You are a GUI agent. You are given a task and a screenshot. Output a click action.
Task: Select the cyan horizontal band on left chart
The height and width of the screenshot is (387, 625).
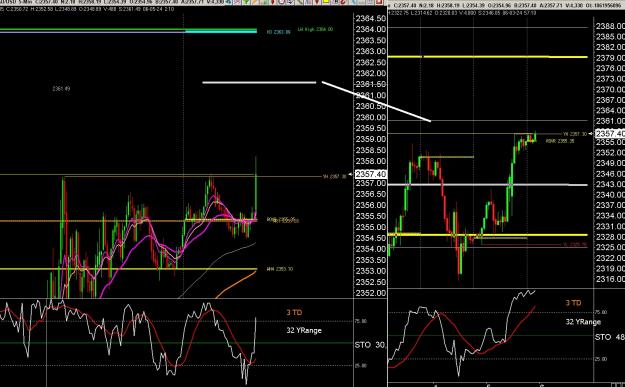click(221, 31)
